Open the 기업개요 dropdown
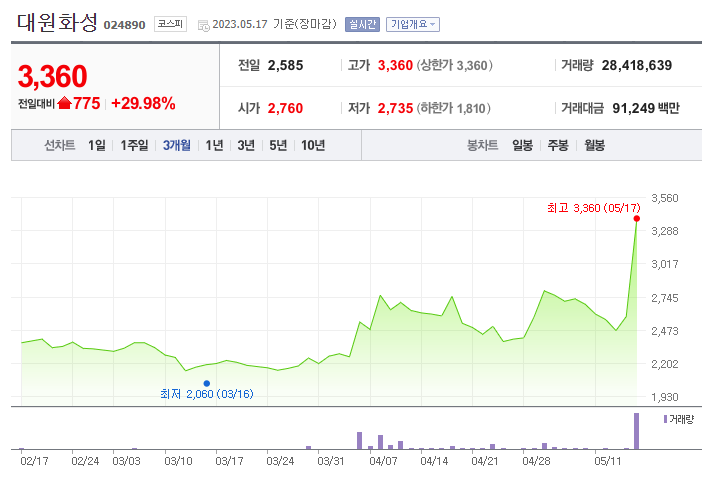Image resolution: width=702 pixels, height=478 pixels. (413, 24)
